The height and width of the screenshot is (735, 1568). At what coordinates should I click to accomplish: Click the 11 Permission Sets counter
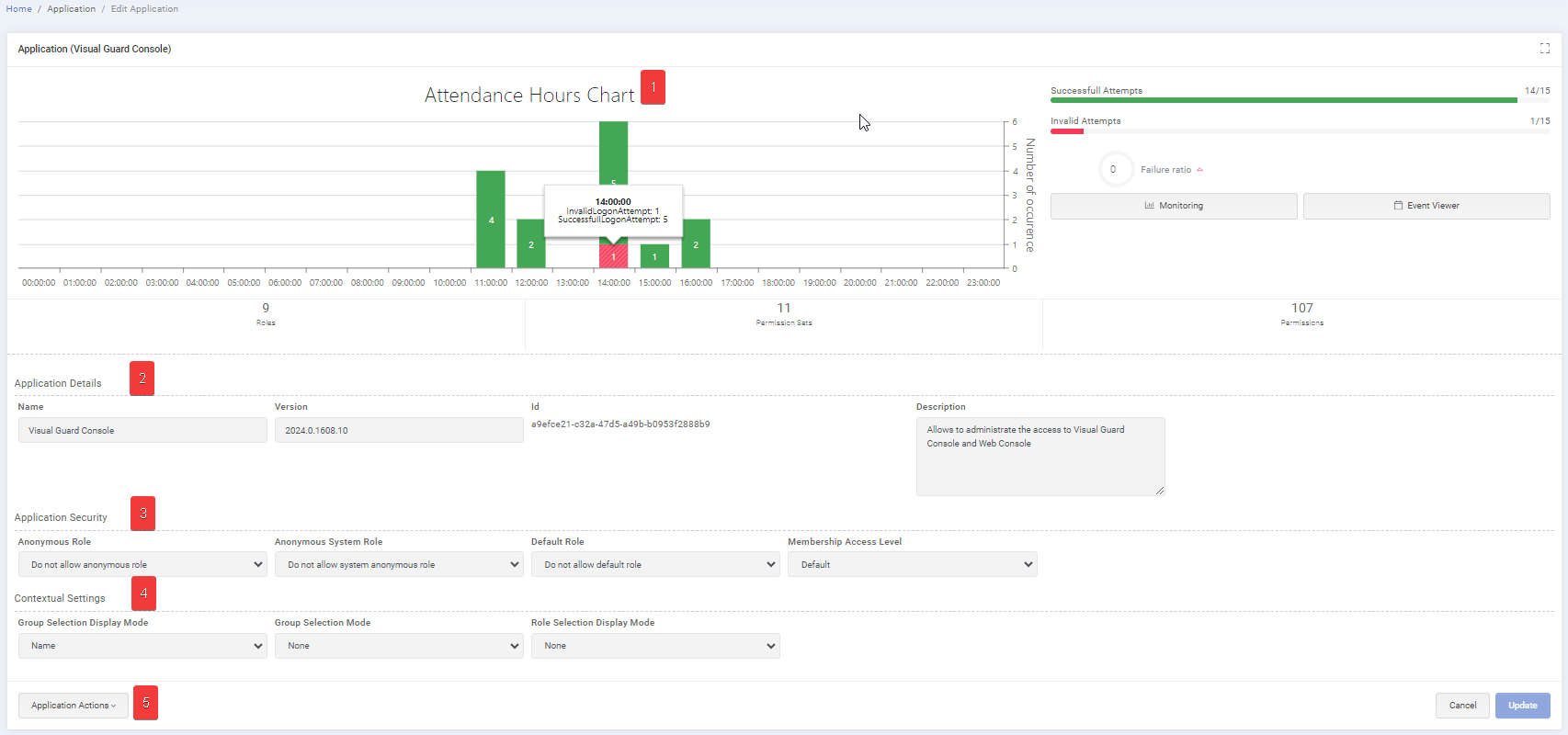click(x=784, y=313)
